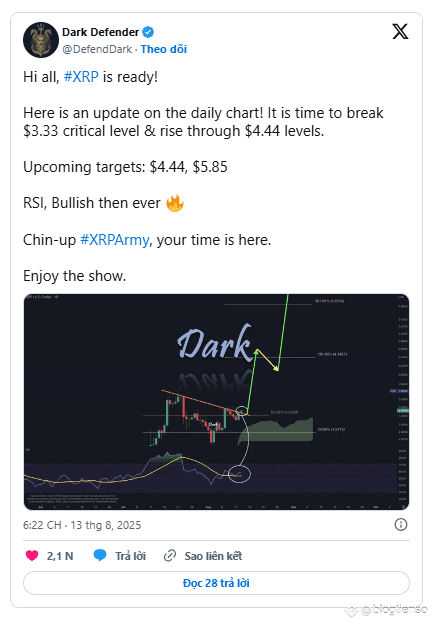Click the circled RSI indicator on chart
This screenshot has height=627, width=435.
coord(239,474)
